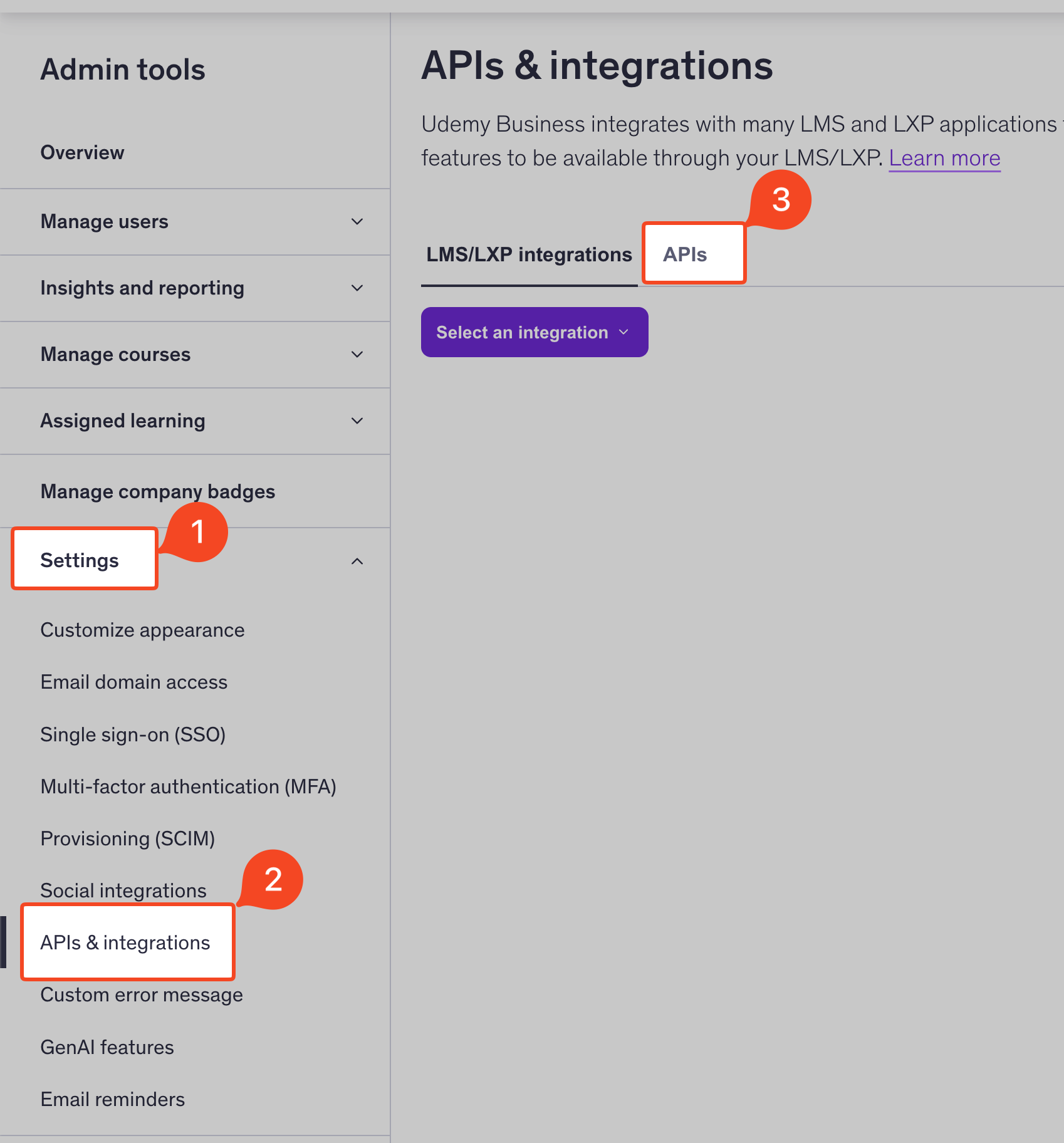Open the Overview page
The width and height of the screenshot is (1064, 1143).
click(x=82, y=152)
